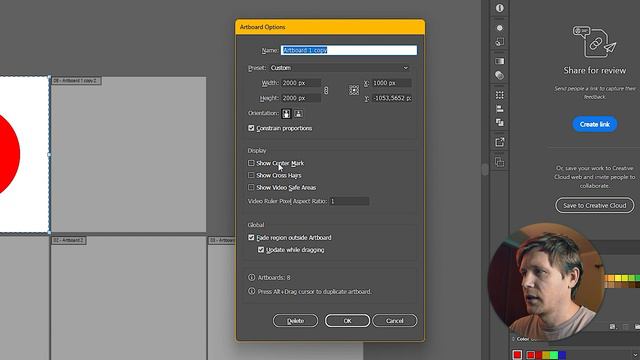Viewport: 640px width, 360px height.
Task: Pick the blue color guide swatch
Action: 562,355
